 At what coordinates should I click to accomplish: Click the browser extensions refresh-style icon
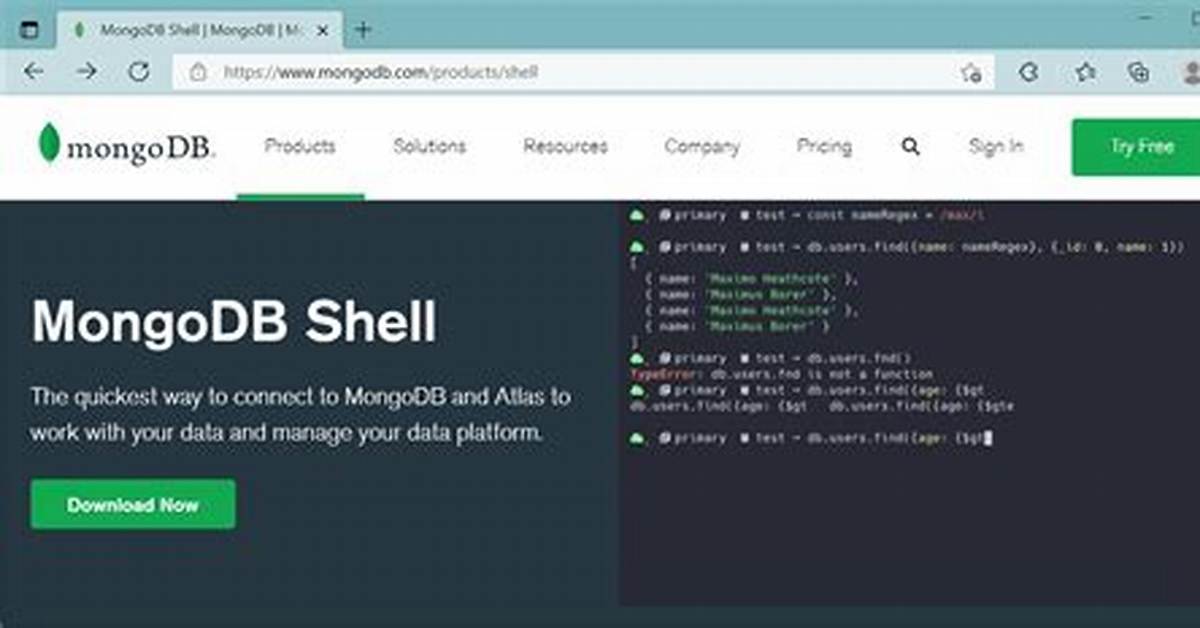1028,72
